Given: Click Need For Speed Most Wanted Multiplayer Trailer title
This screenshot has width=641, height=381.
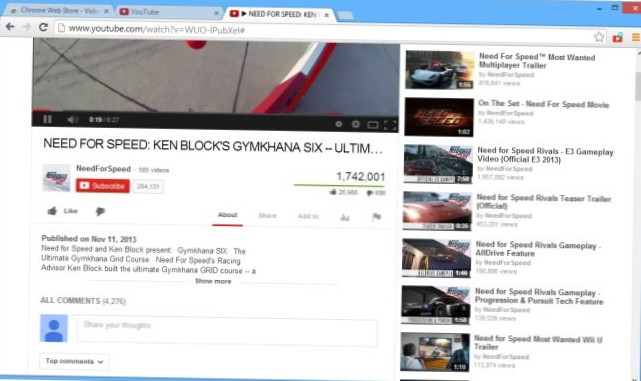Looking at the screenshot, I should click(x=537, y=61).
